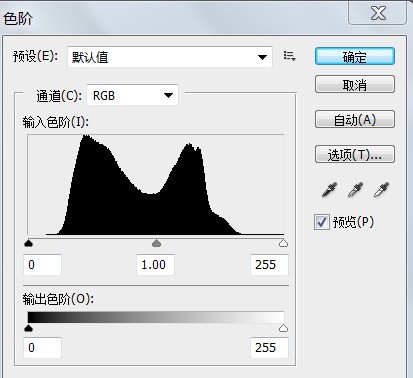413x378 pixels.
Task: Click input highlight value field 255
Action: [269, 265]
